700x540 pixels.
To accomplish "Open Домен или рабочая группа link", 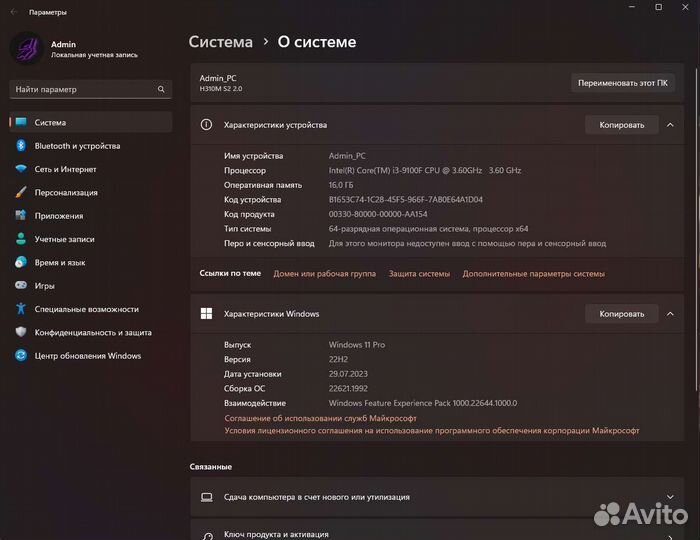I will pos(325,274).
